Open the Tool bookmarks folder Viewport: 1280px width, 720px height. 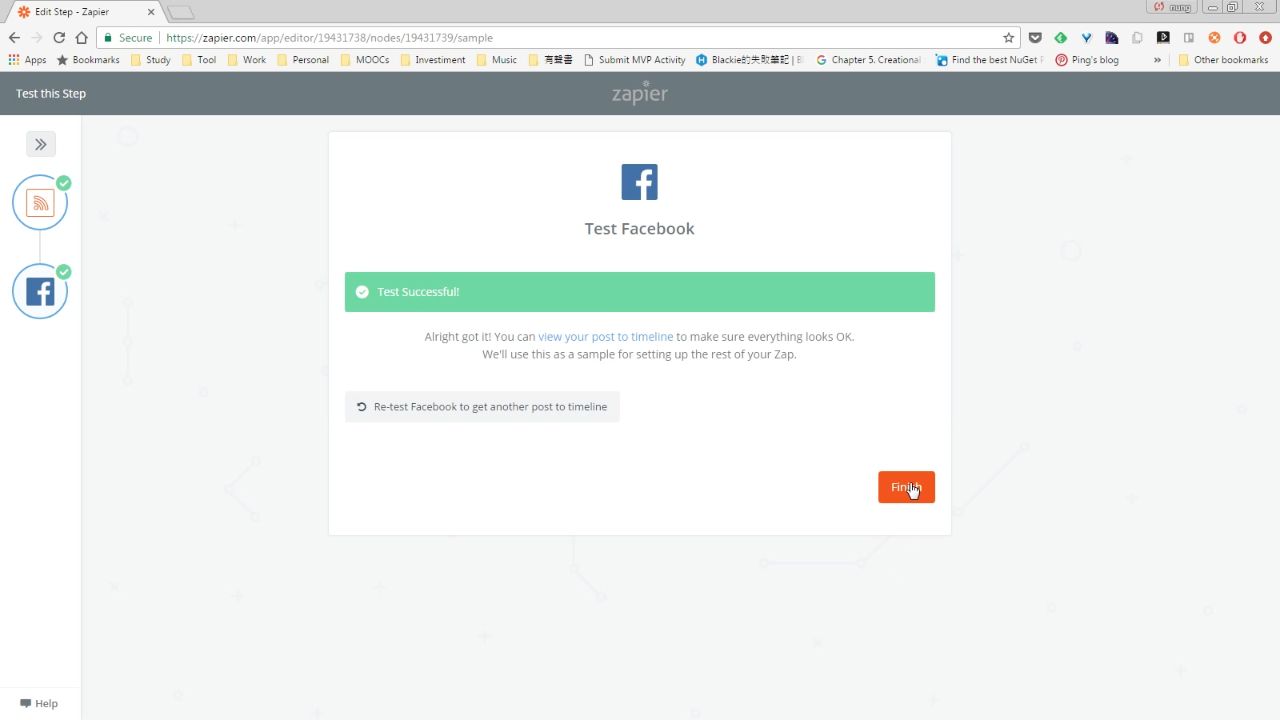(199, 60)
